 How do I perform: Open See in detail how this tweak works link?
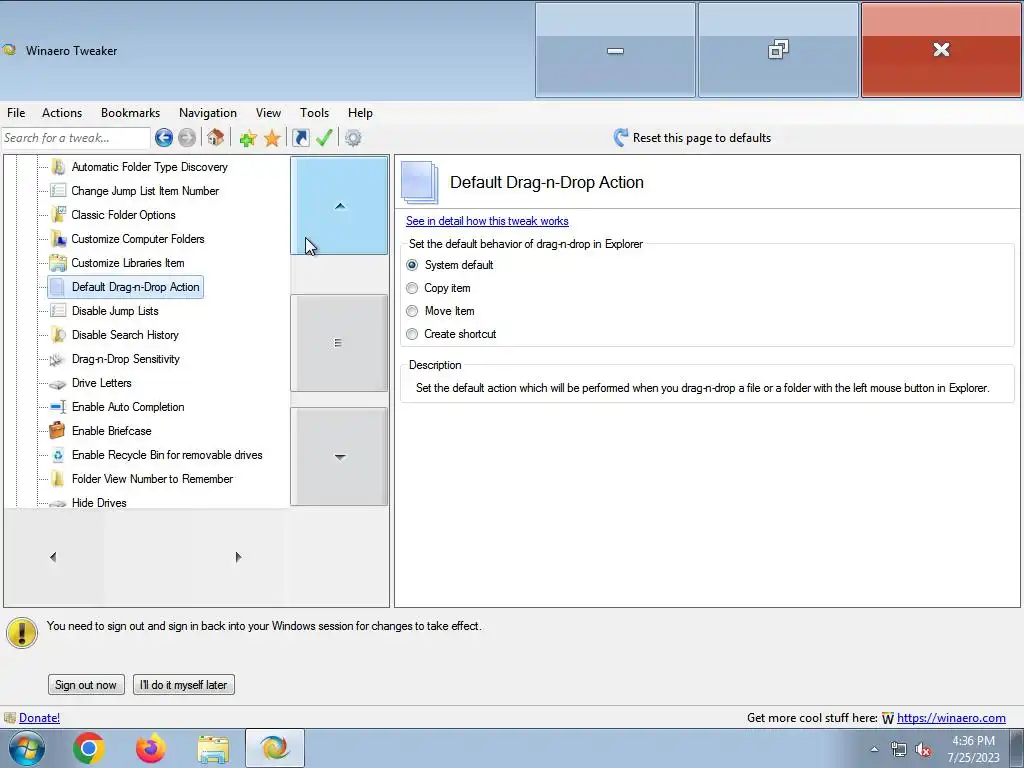487,221
